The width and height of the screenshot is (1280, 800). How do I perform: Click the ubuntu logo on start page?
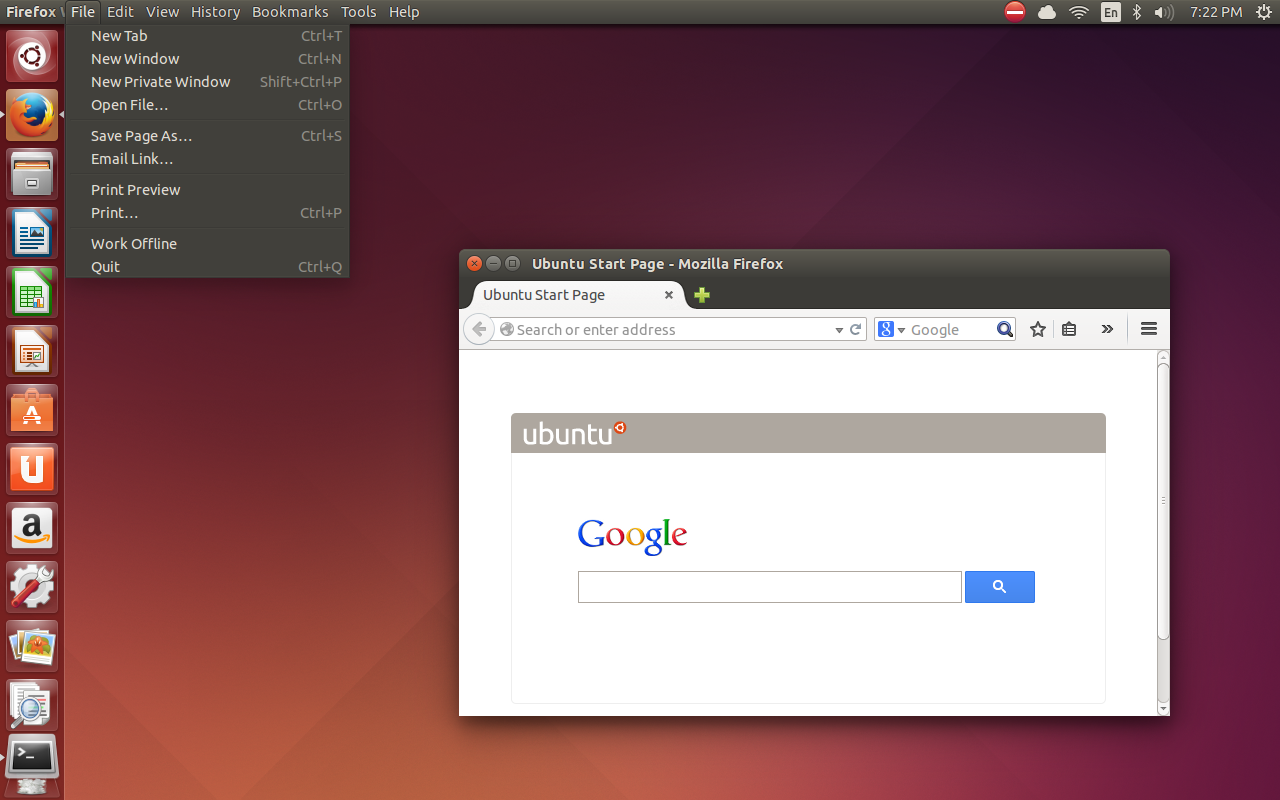[x=574, y=433]
